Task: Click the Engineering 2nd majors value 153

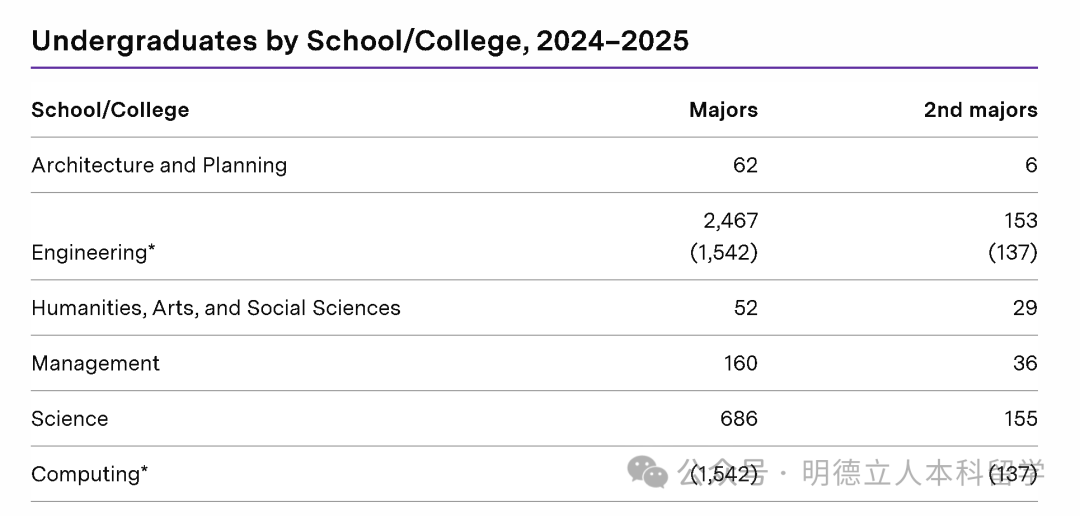Action: pyautogui.click(x=1021, y=221)
